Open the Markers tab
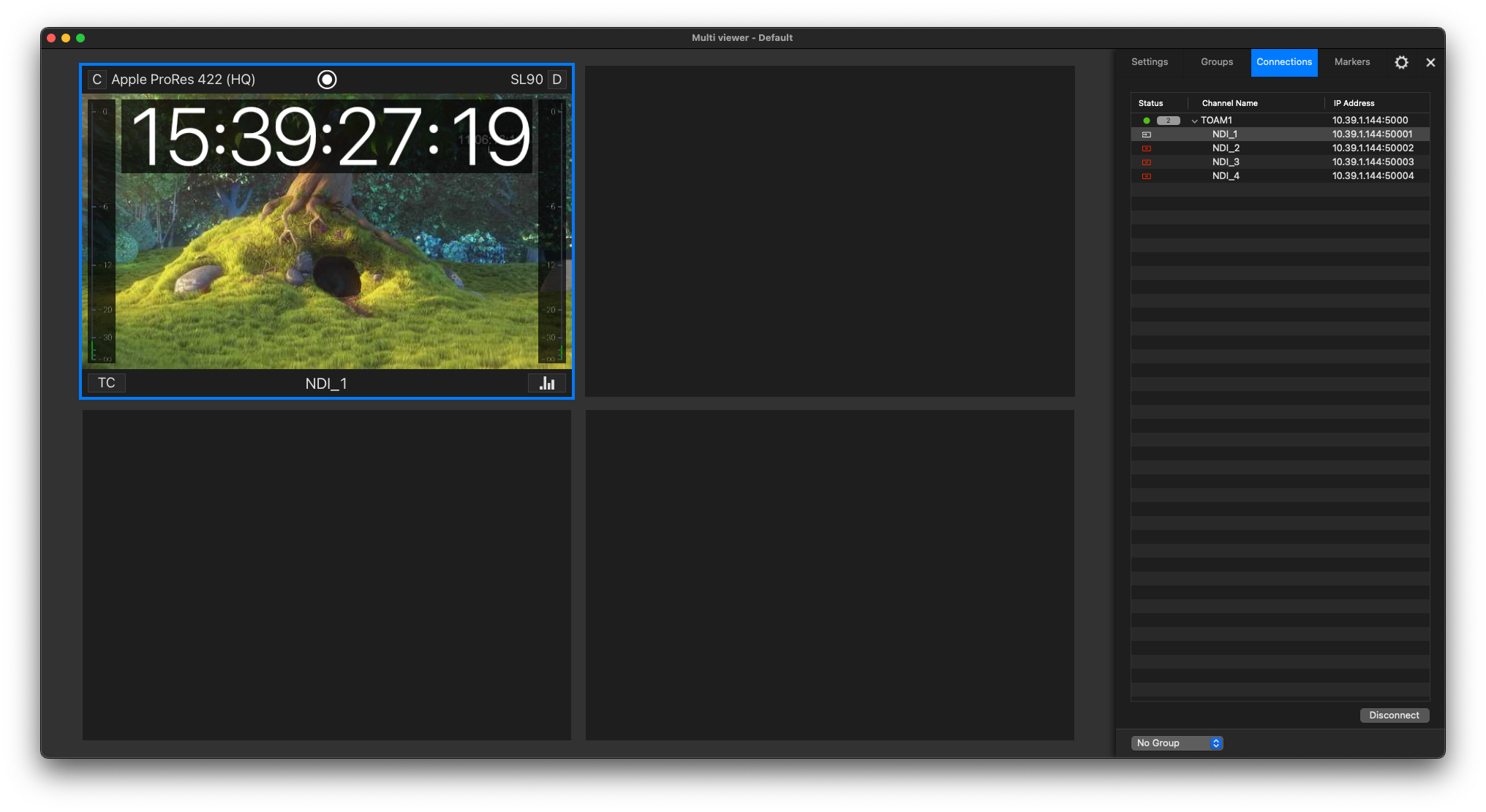The width and height of the screenshot is (1486, 812). coord(1352,62)
